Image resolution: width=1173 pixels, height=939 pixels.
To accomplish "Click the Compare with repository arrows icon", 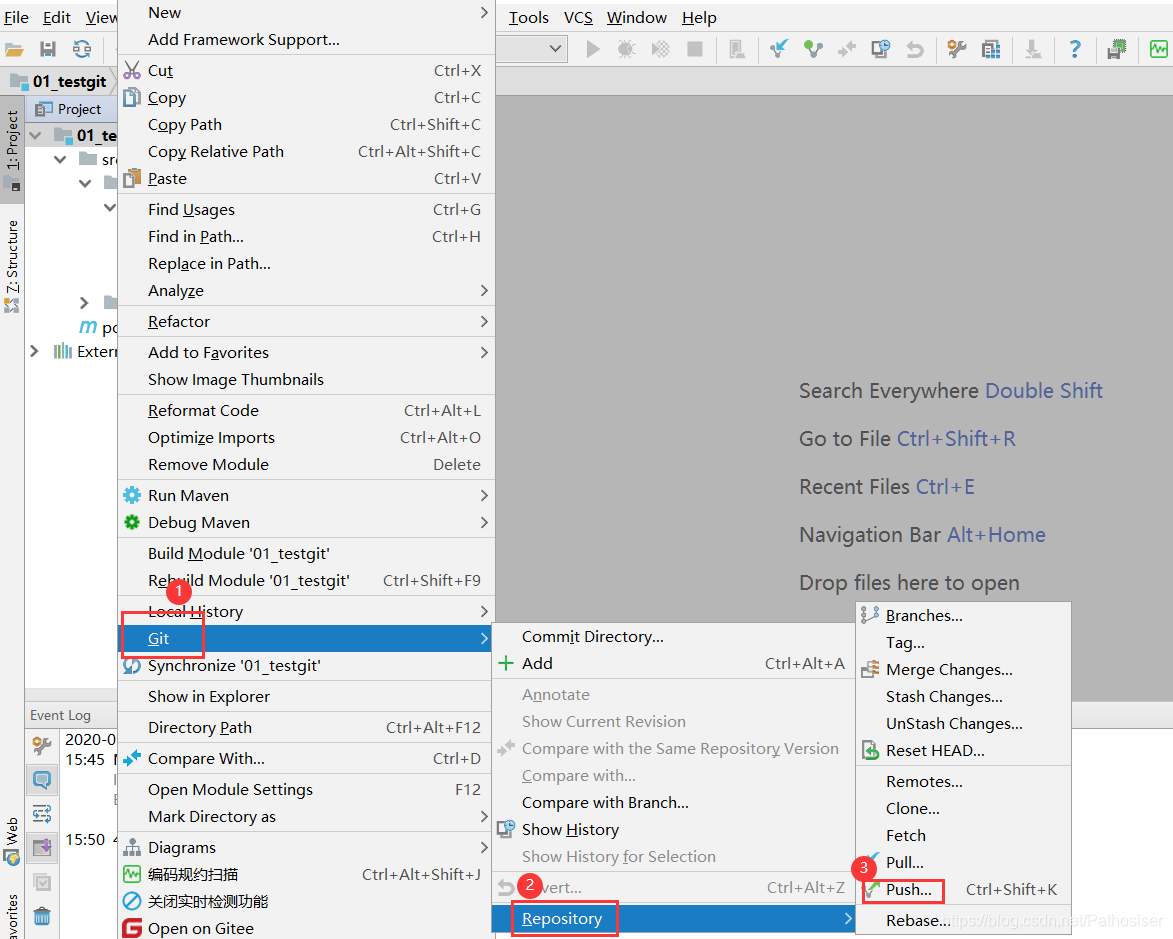I will pyautogui.click(x=847, y=49).
